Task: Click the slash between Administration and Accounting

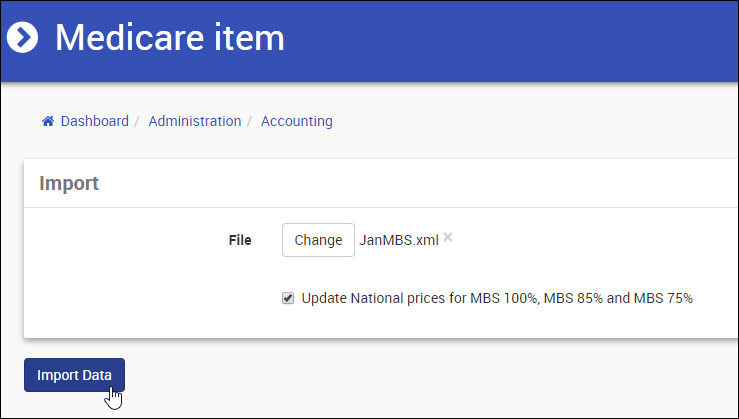Action: (251, 121)
